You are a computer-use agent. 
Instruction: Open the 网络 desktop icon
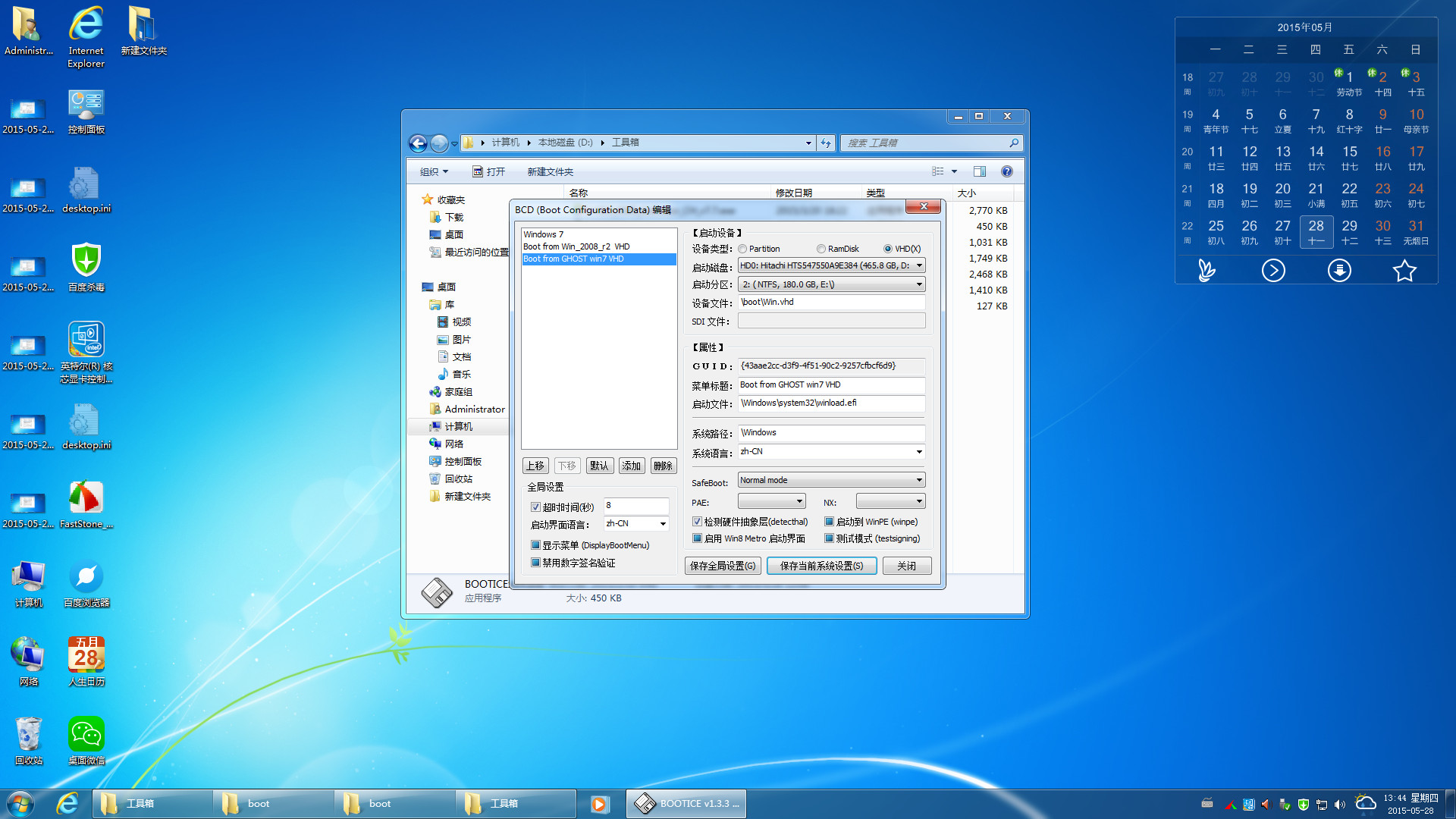coord(29,662)
